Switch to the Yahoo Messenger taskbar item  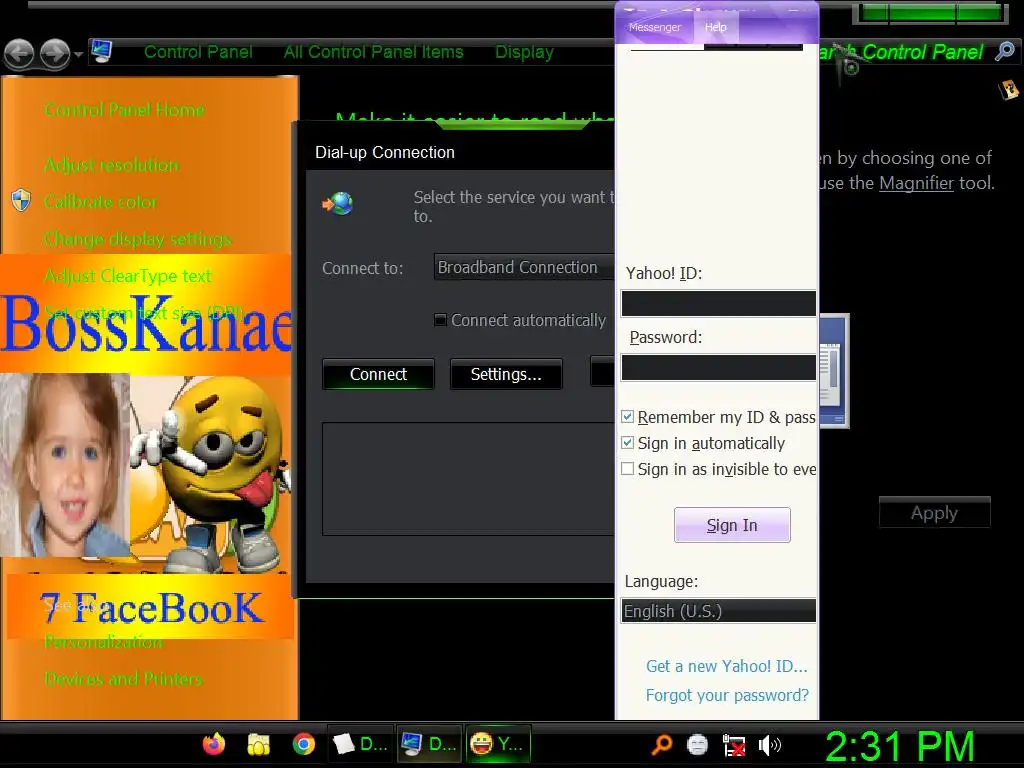pos(498,744)
